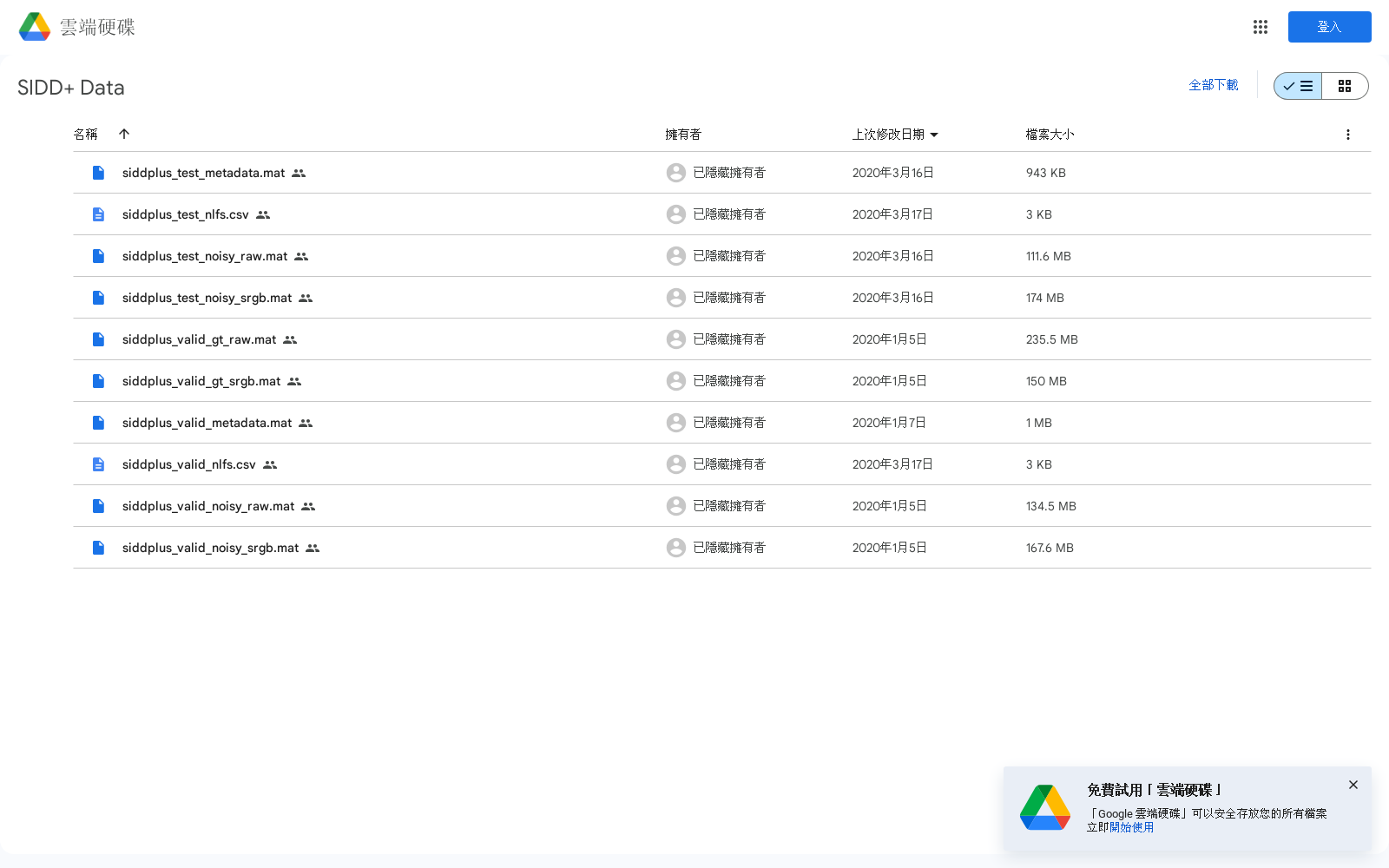Open file siddplus_test_noisy_raw.mat
The width and height of the screenshot is (1389, 868).
click(205, 256)
